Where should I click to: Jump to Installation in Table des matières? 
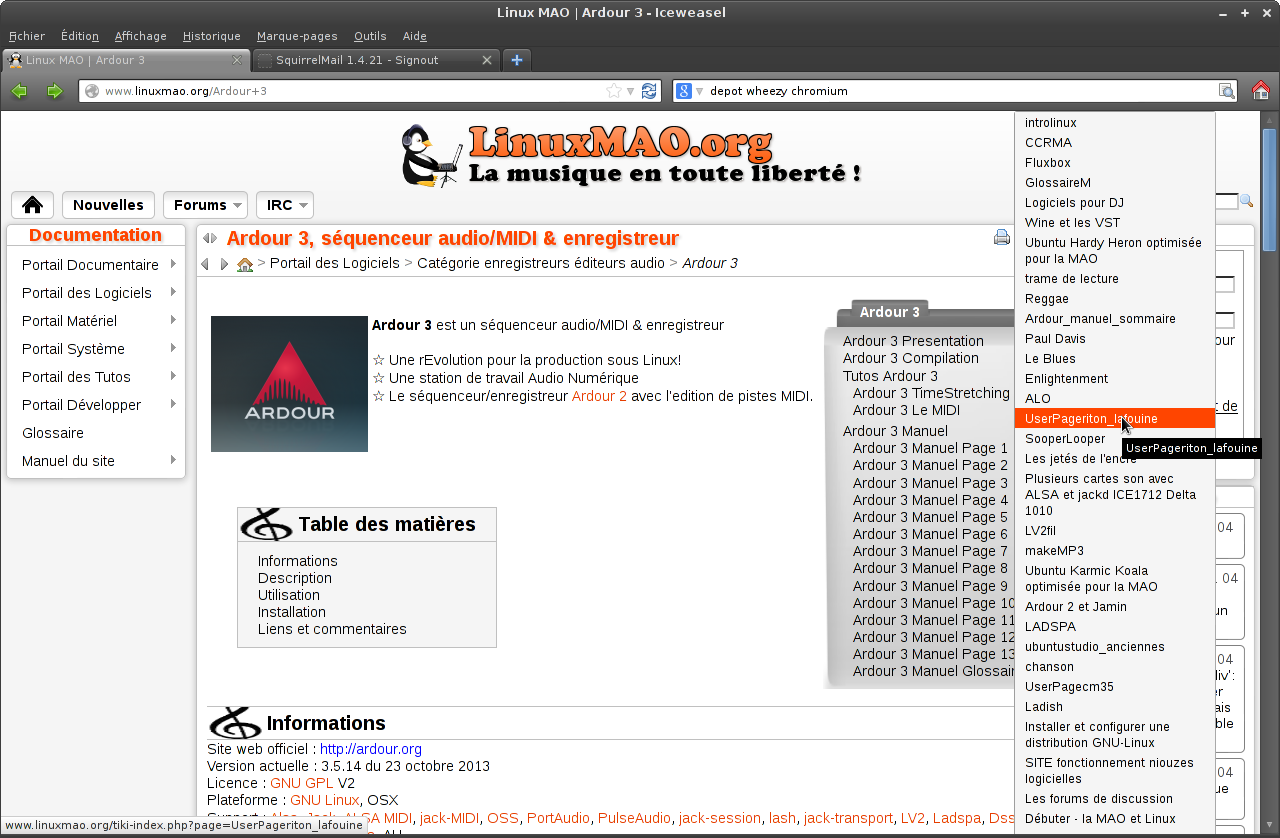coord(292,612)
